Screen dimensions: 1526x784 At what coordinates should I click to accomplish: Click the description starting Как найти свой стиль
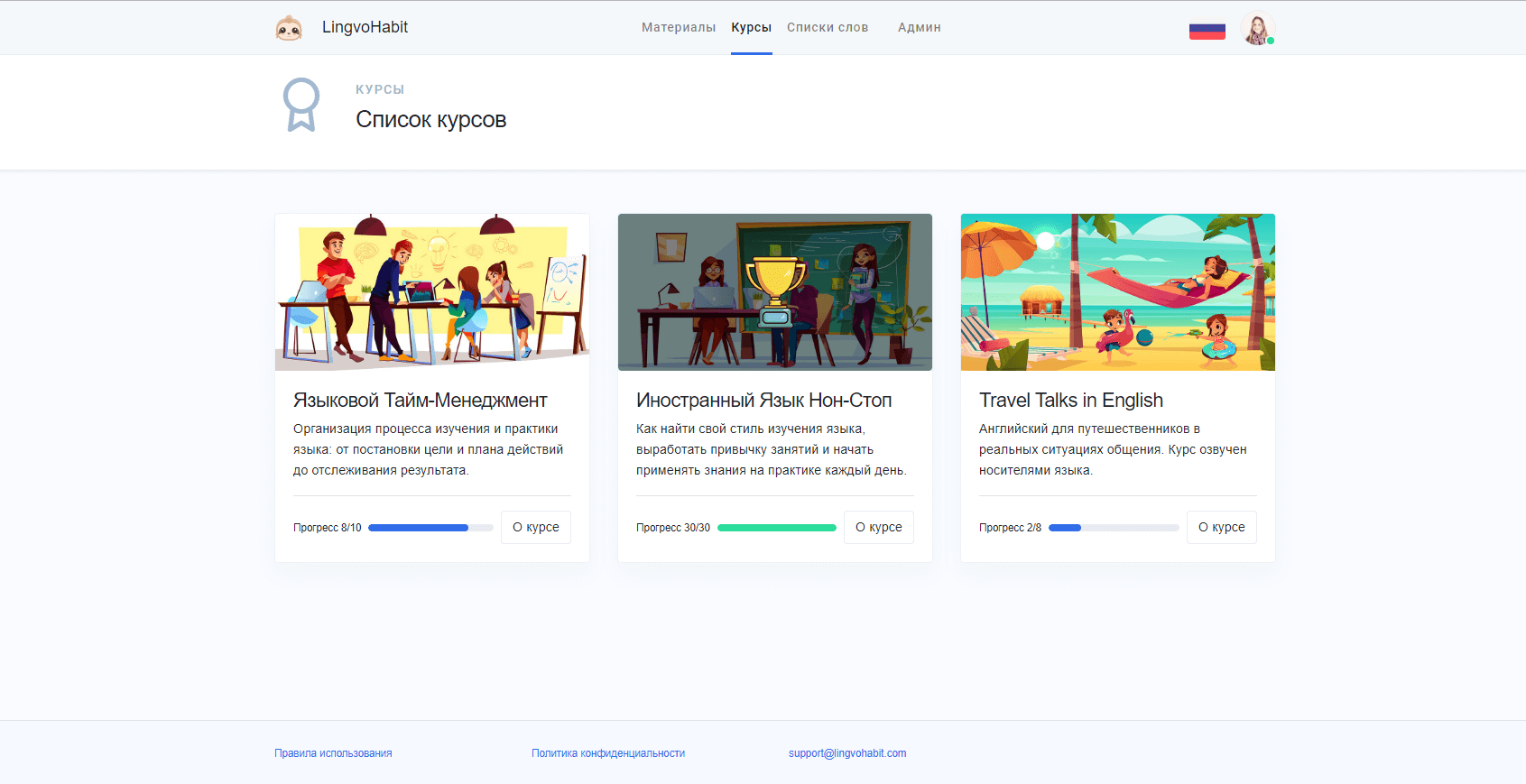[x=772, y=449]
